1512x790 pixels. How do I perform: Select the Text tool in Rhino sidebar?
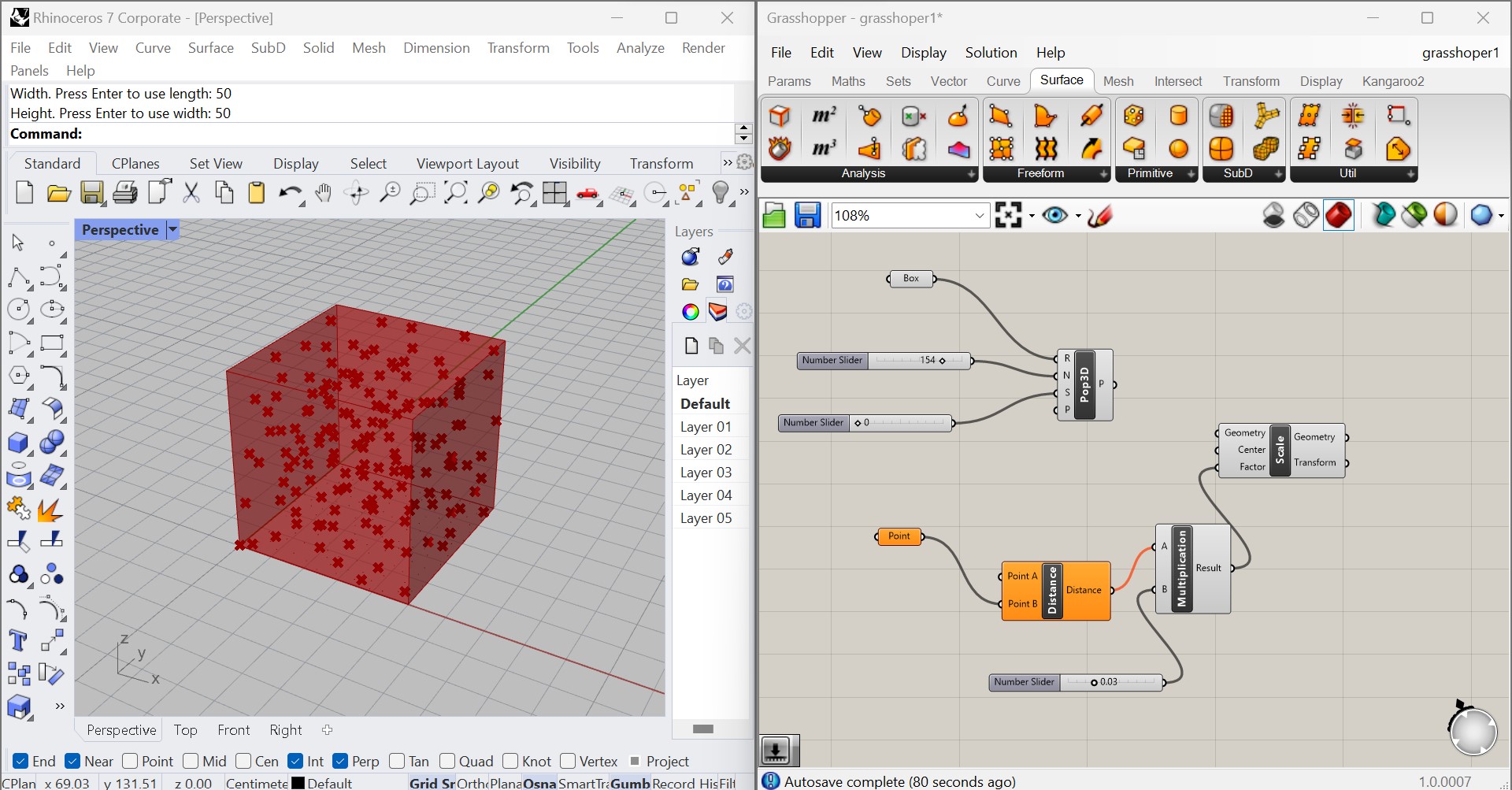(17, 641)
